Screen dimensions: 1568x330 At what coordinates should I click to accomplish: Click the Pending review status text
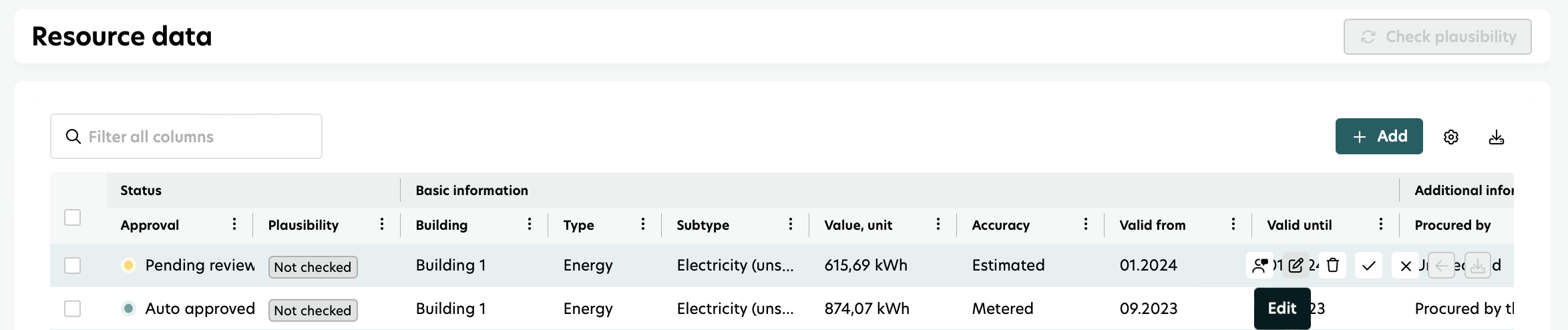point(200,265)
